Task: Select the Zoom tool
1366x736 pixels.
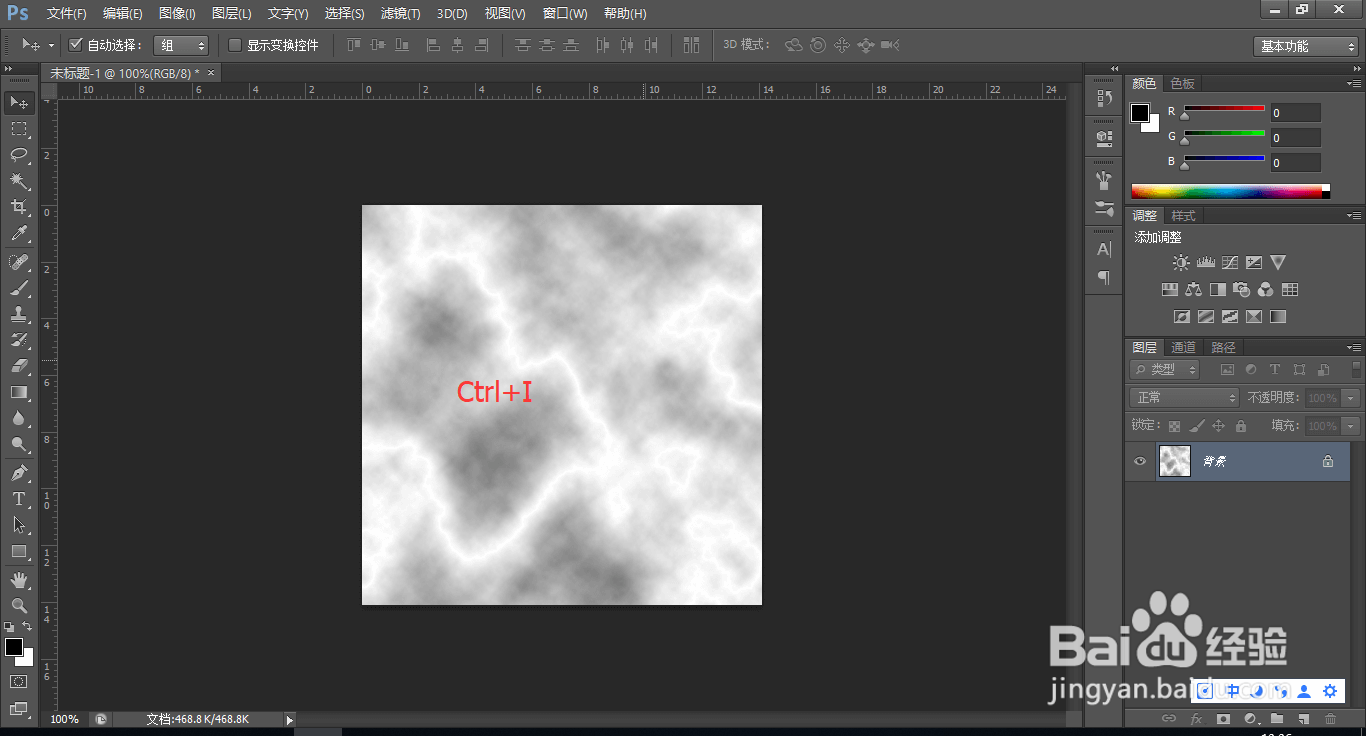Action: point(19,605)
